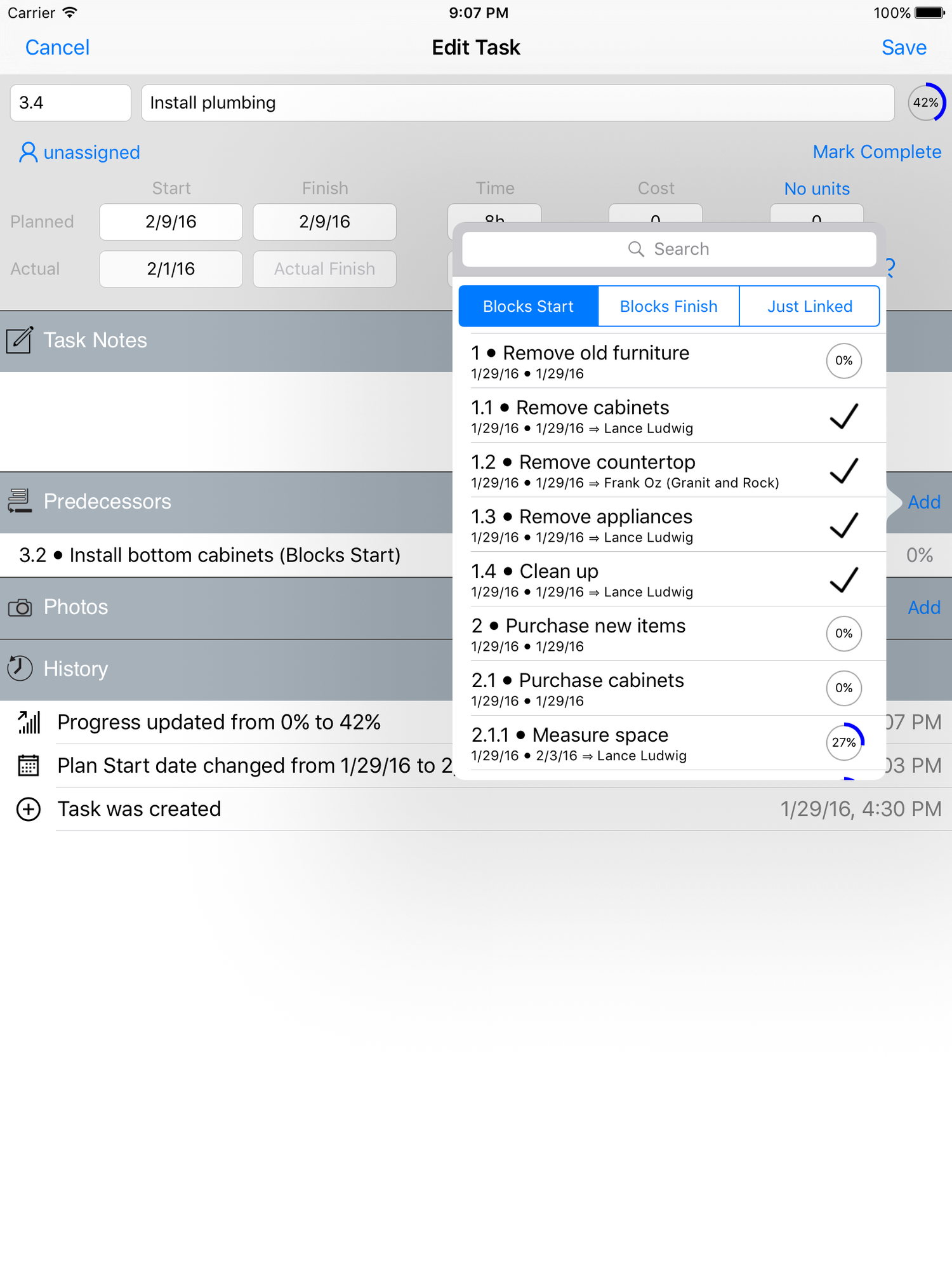Screen dimensions: 952x1270
Task: Tap 0% circle of Purchase cabinets
Action: coord(844,688)
